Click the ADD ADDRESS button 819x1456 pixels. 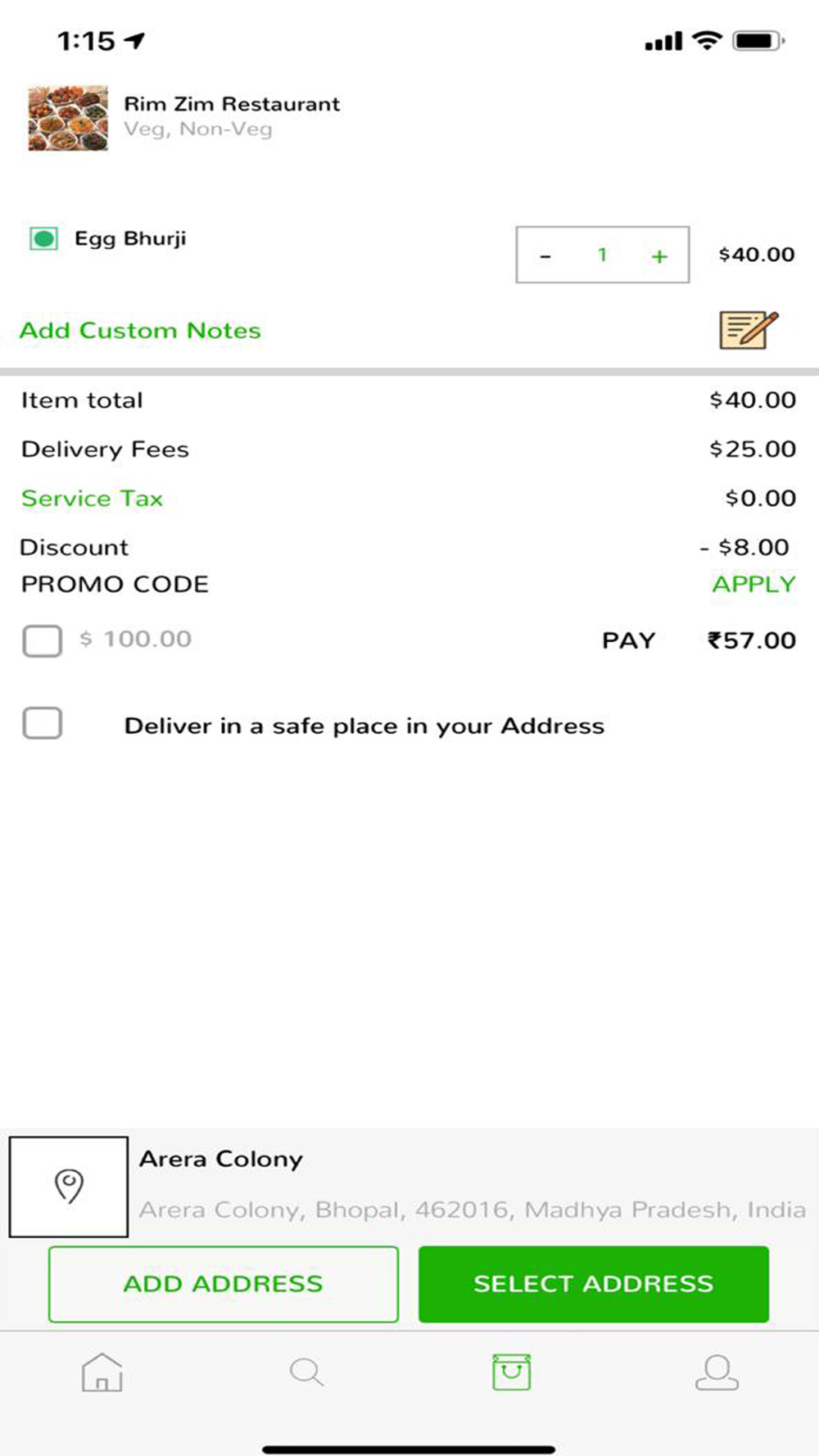pyautogui.click(x=224, y=1284)
